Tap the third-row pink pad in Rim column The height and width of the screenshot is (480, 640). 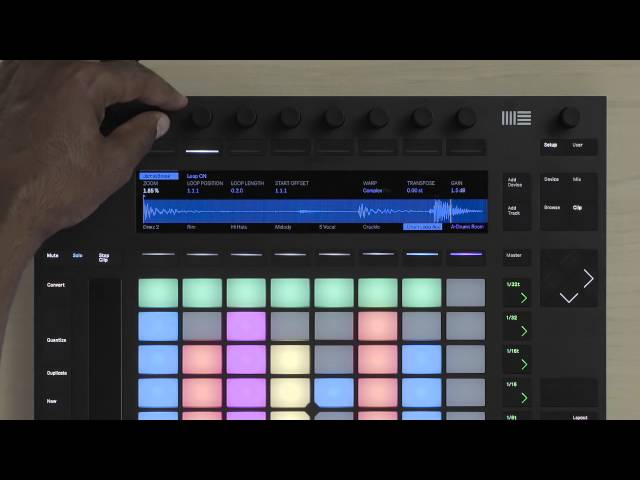tap(202, 360)
